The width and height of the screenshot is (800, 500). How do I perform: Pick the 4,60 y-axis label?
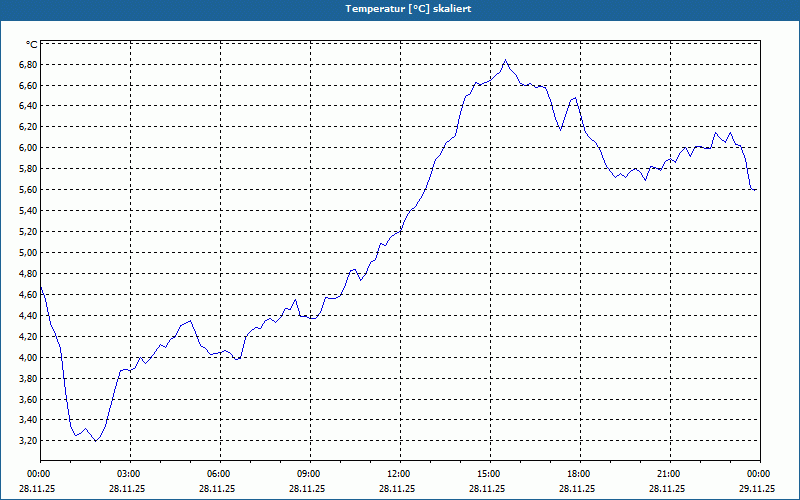tap(28, 295)
